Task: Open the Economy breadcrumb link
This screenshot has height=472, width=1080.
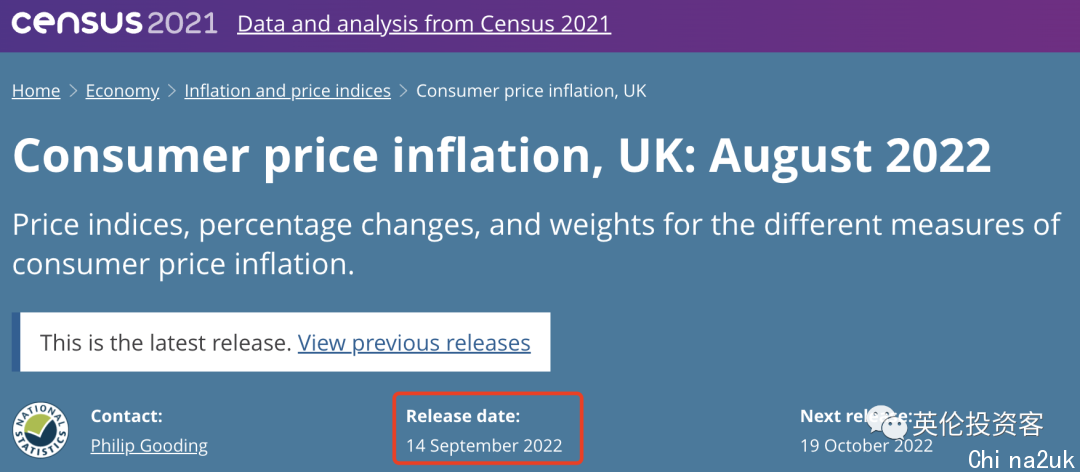Action: pyautogui.click(x=122, y=91)
